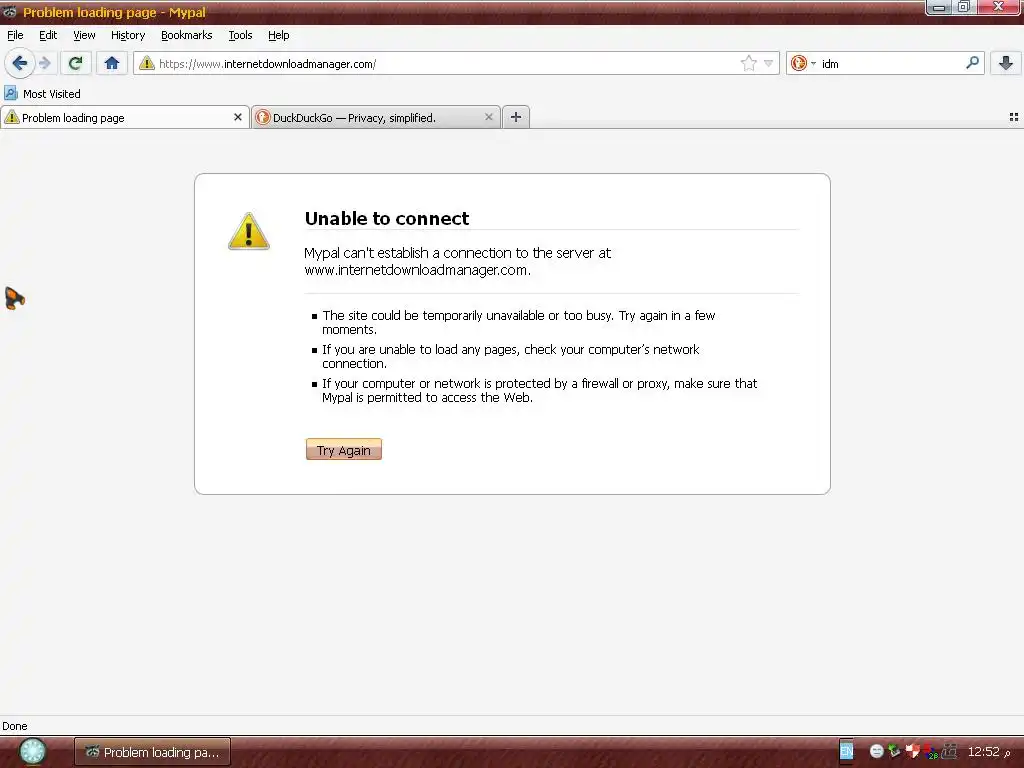Viewport: 1024px width, 768px height.
Task: Open the address bar history dropdown
Action: pos(769,63)
